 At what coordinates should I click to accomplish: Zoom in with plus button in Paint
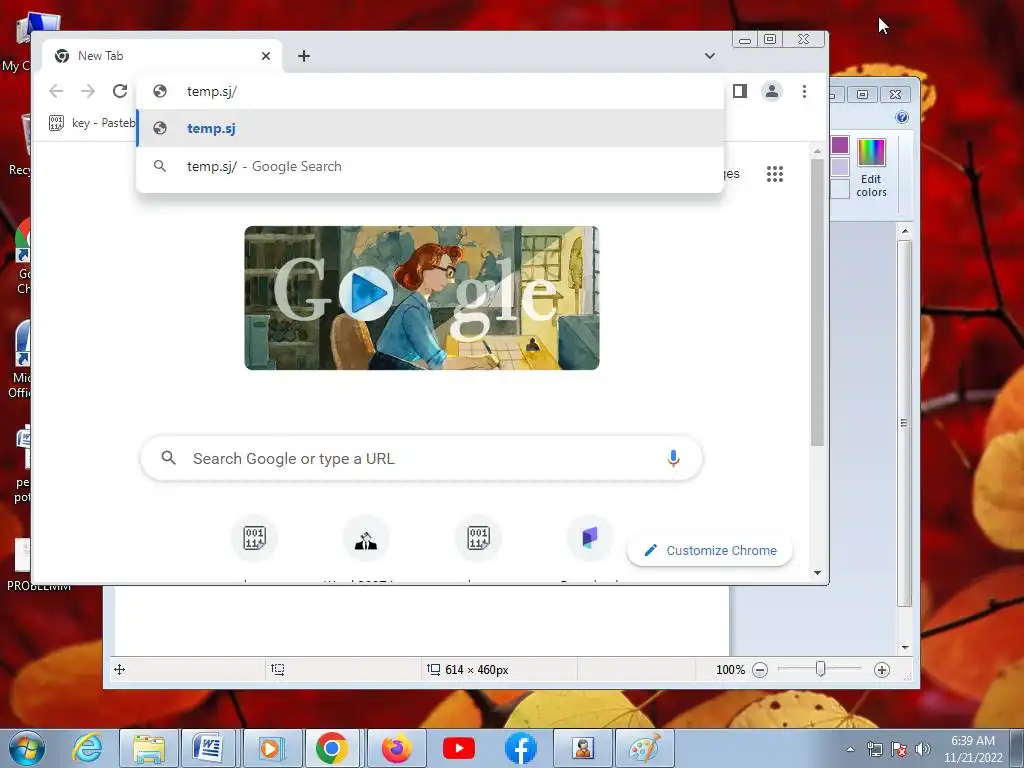click(x=882, y=670)
